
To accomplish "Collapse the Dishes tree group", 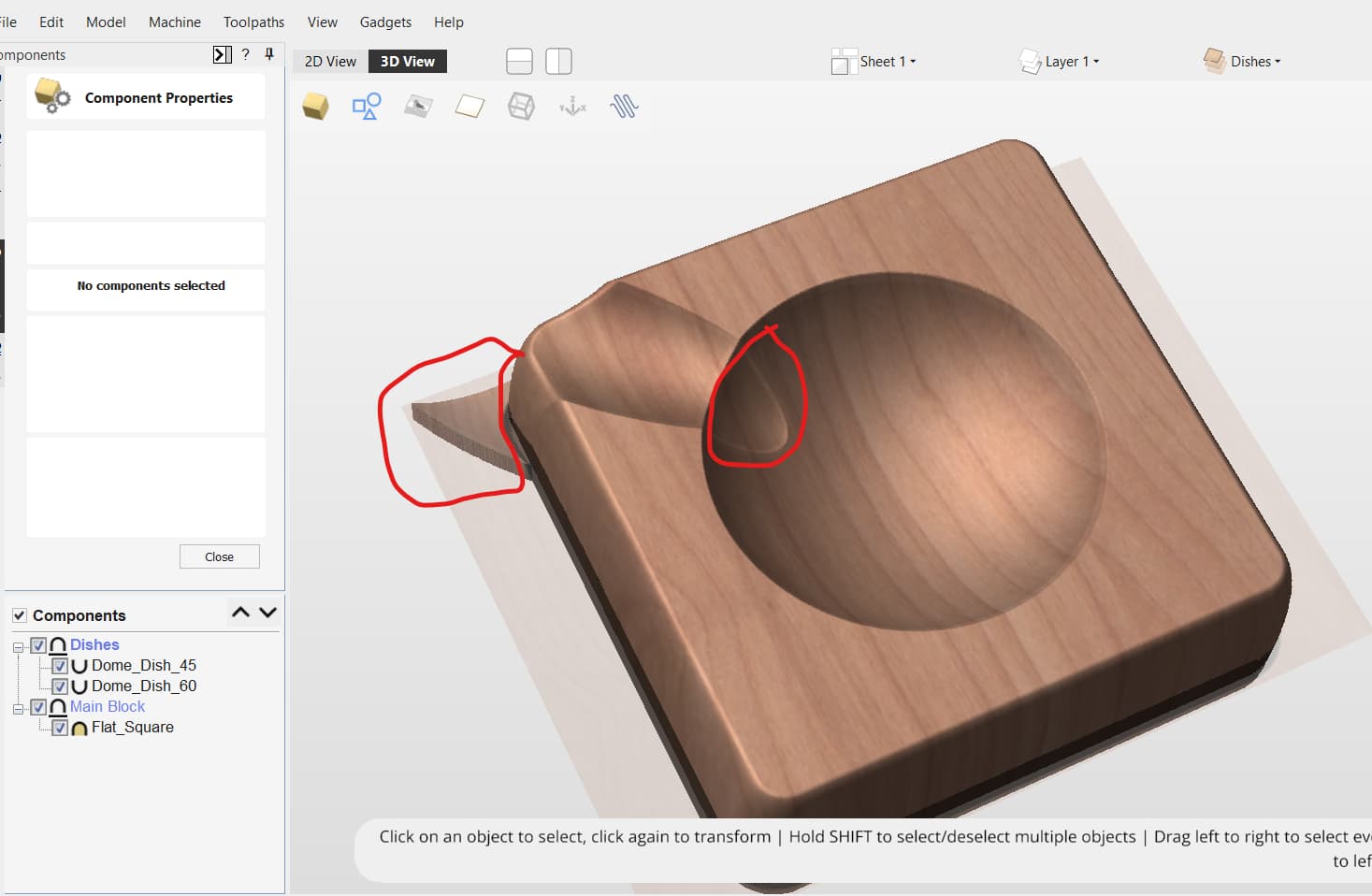I will (18, 646).
